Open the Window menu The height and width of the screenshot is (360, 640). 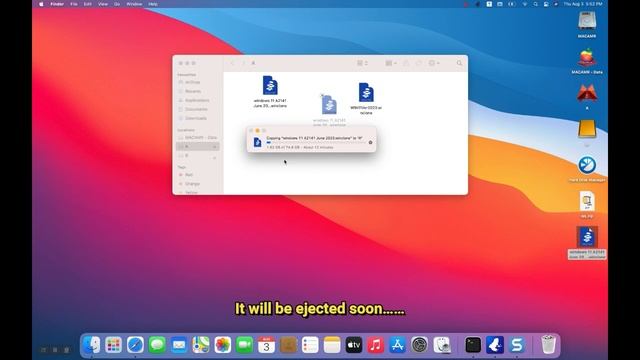[134, 4]
